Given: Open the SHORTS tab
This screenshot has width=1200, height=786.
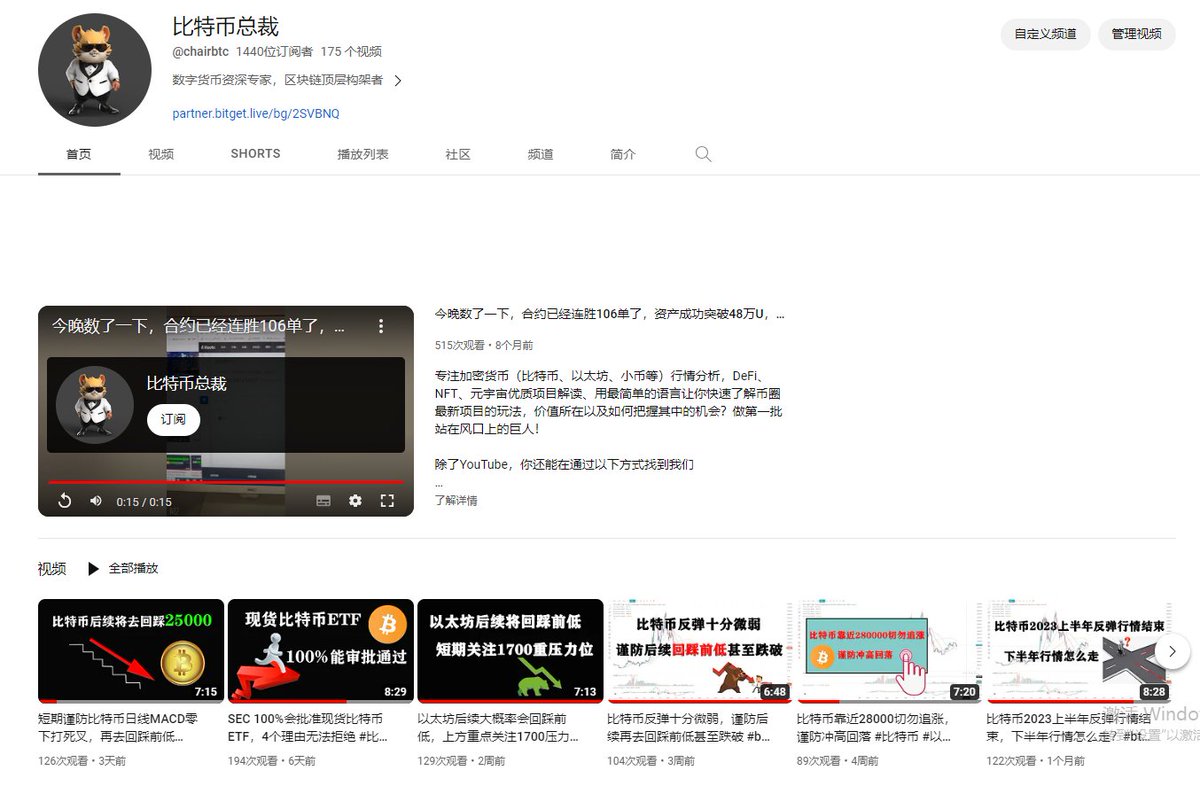Looking at the screenshot, I should (255, 154).
